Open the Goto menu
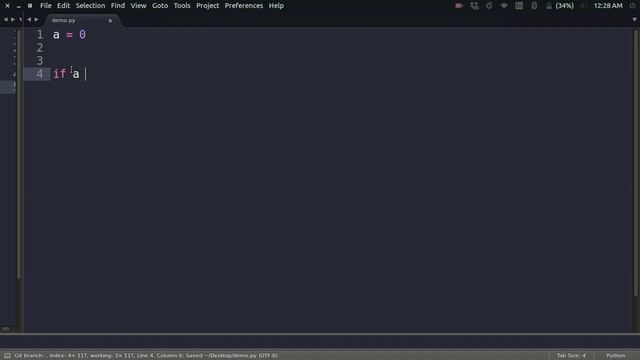Screen dimensions: 640x360 [160, 6]
